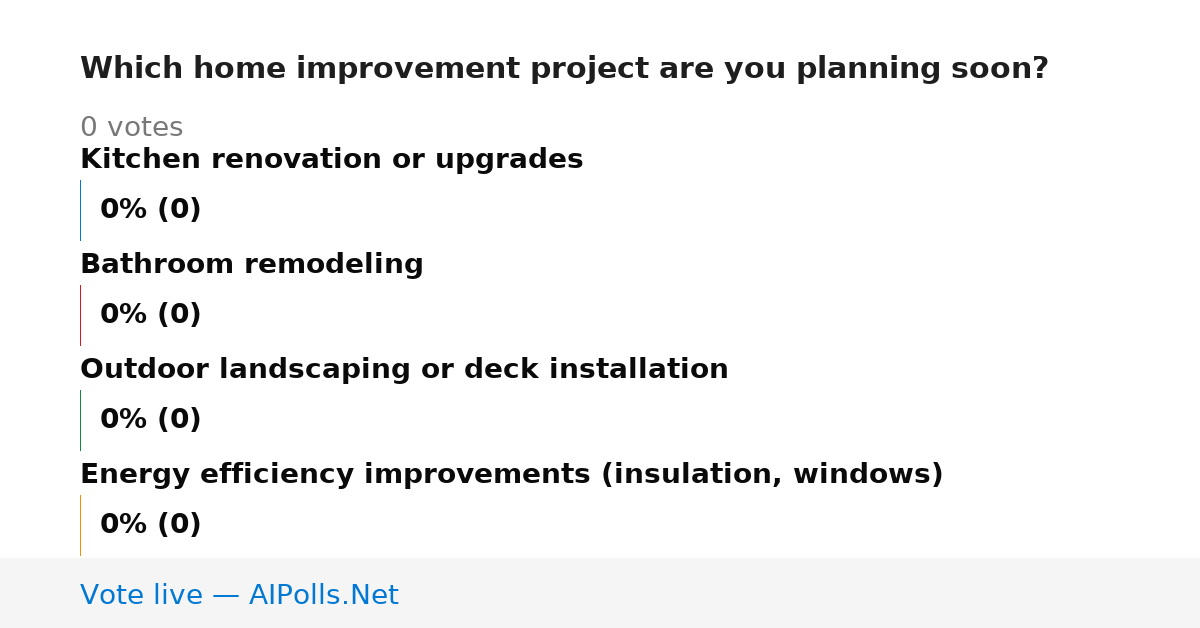
Task: Click the 'Vote live' words in the footer
Action: [141, 596]
